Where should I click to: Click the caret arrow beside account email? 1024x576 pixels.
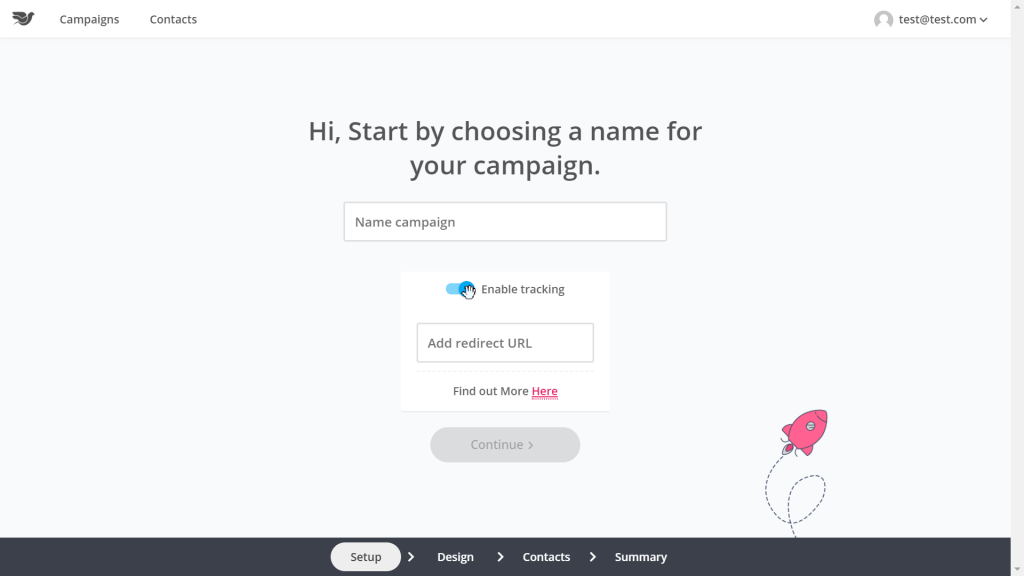click(984, 20)
